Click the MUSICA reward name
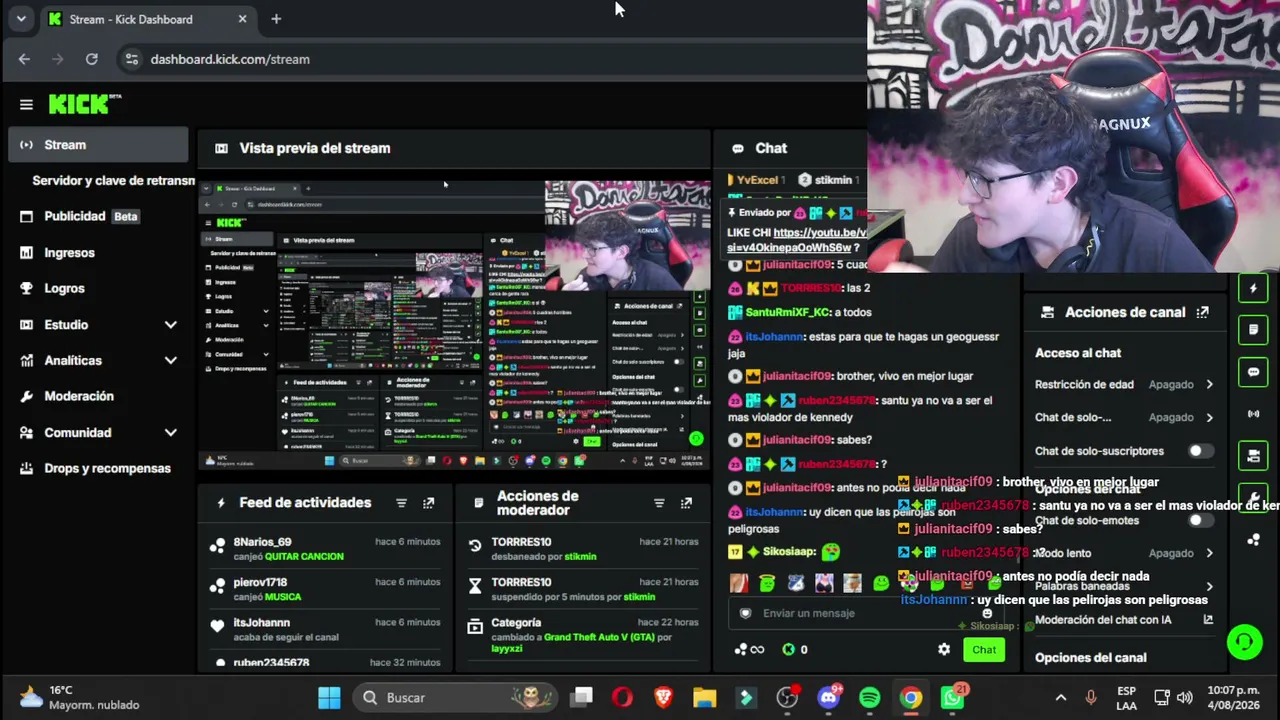The image size is (1280, 720). (283, 597)
